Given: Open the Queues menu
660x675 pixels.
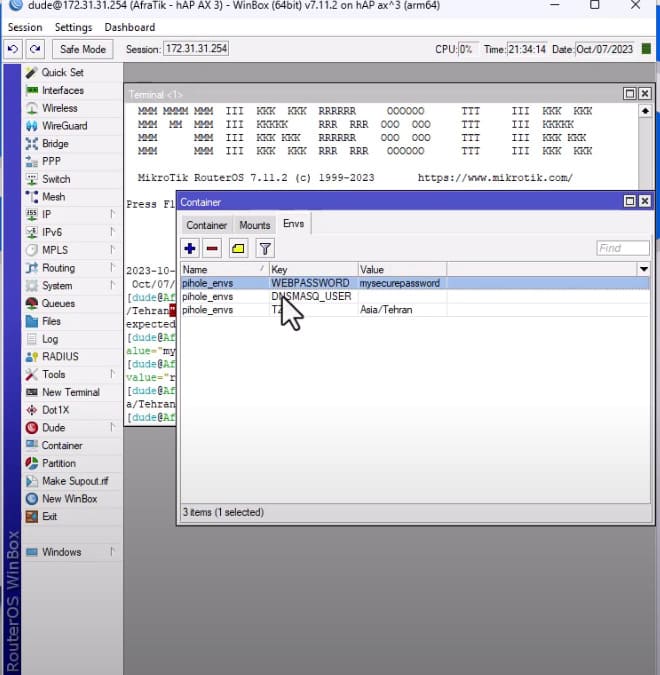Looking at the screenshot, I should 58,303.
